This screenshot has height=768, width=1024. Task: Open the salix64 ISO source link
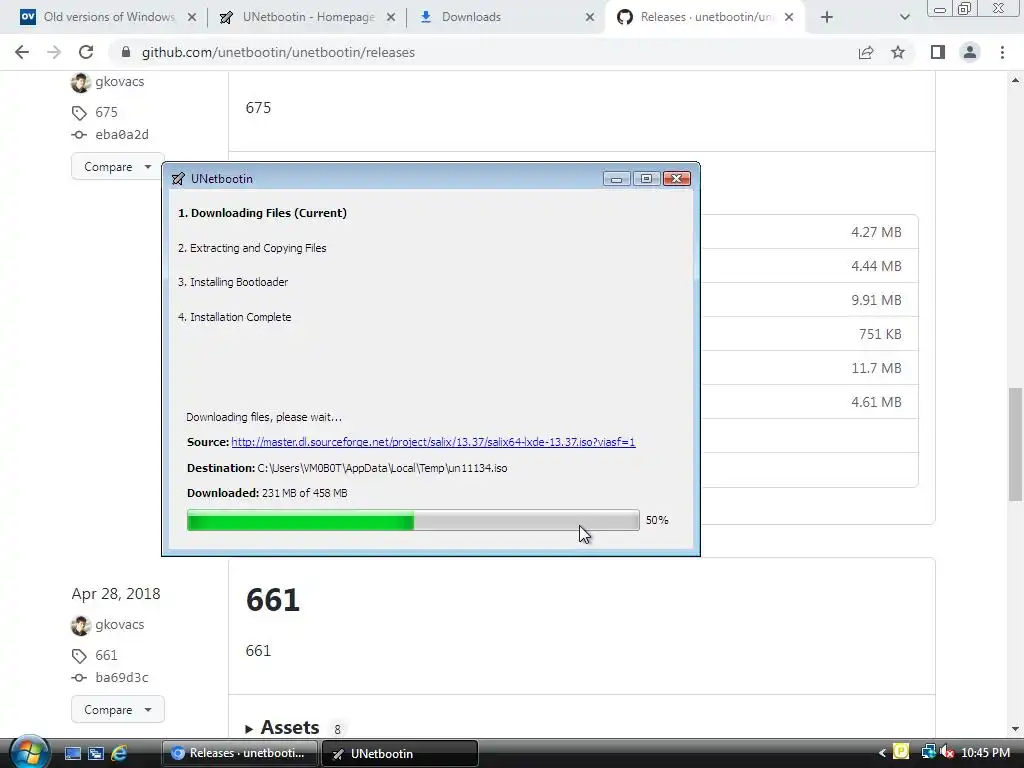point(433,442)
